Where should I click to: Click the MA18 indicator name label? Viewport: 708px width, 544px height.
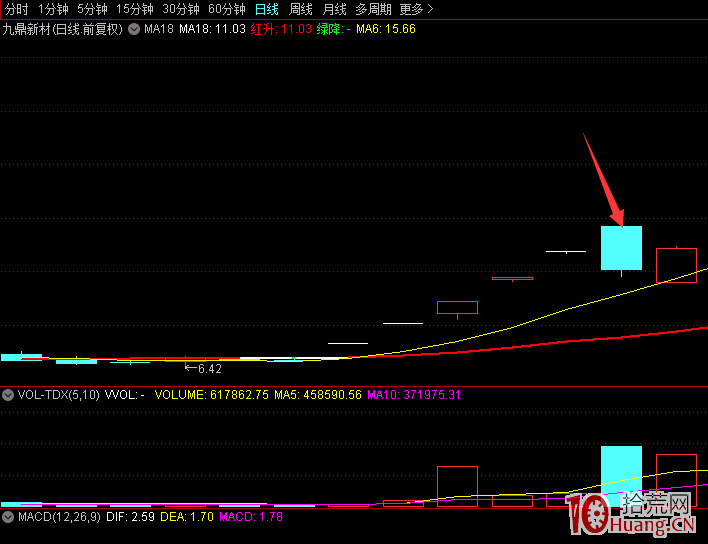[159, 29]
